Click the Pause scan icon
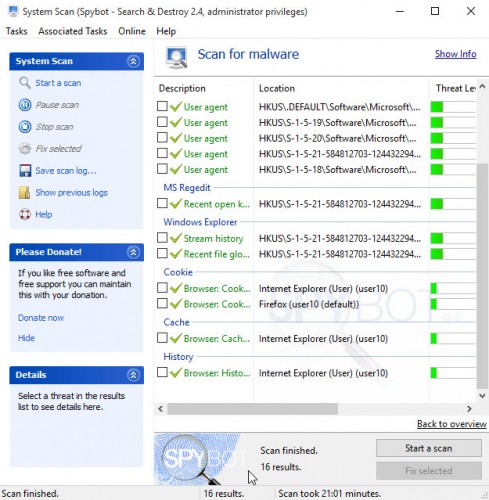This screenshot has height=500, width=489. point(25,105)
